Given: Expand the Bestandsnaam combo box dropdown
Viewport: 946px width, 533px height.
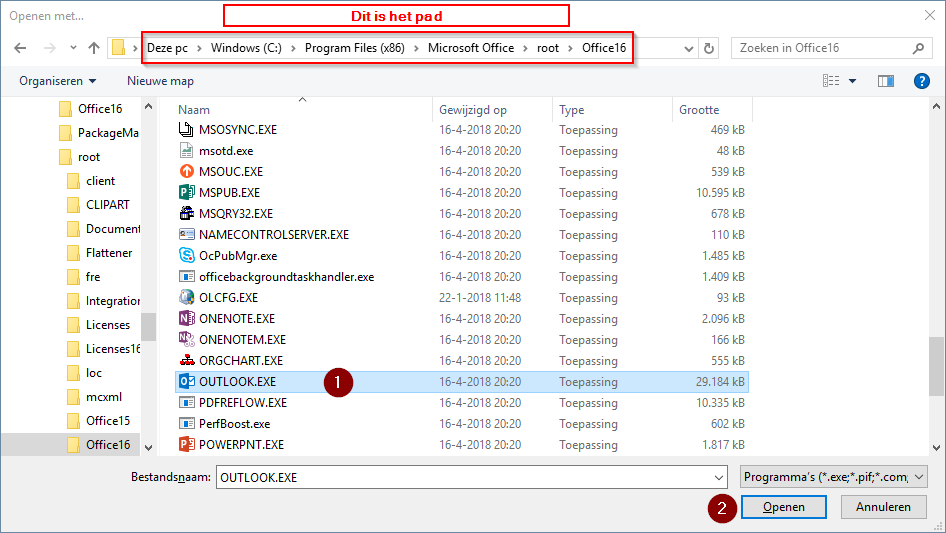Looking at the screenshot, I should 719,477.
